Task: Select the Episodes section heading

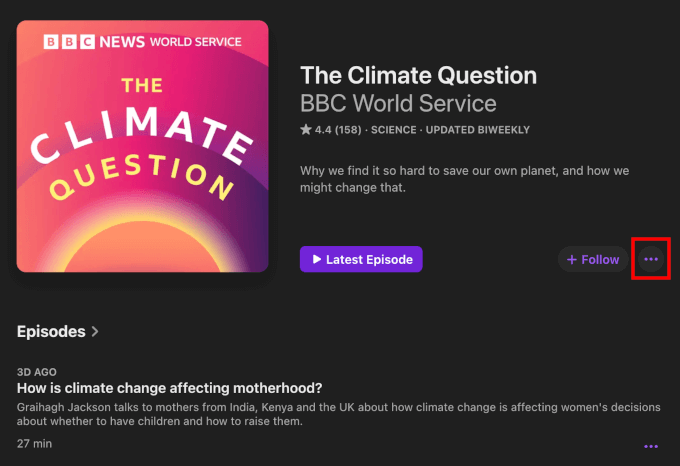Action: 52,331
